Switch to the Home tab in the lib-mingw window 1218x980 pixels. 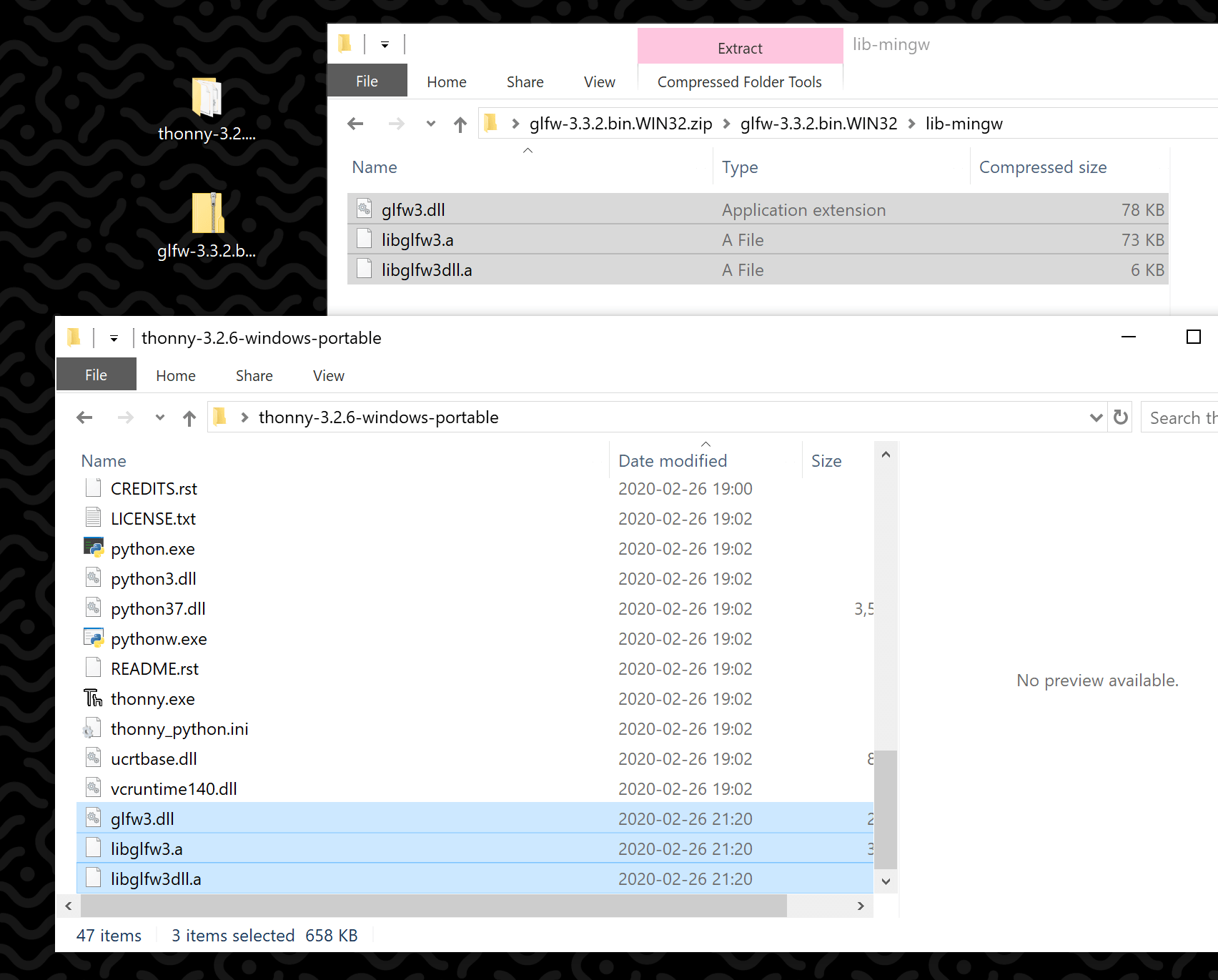point(447,81)
